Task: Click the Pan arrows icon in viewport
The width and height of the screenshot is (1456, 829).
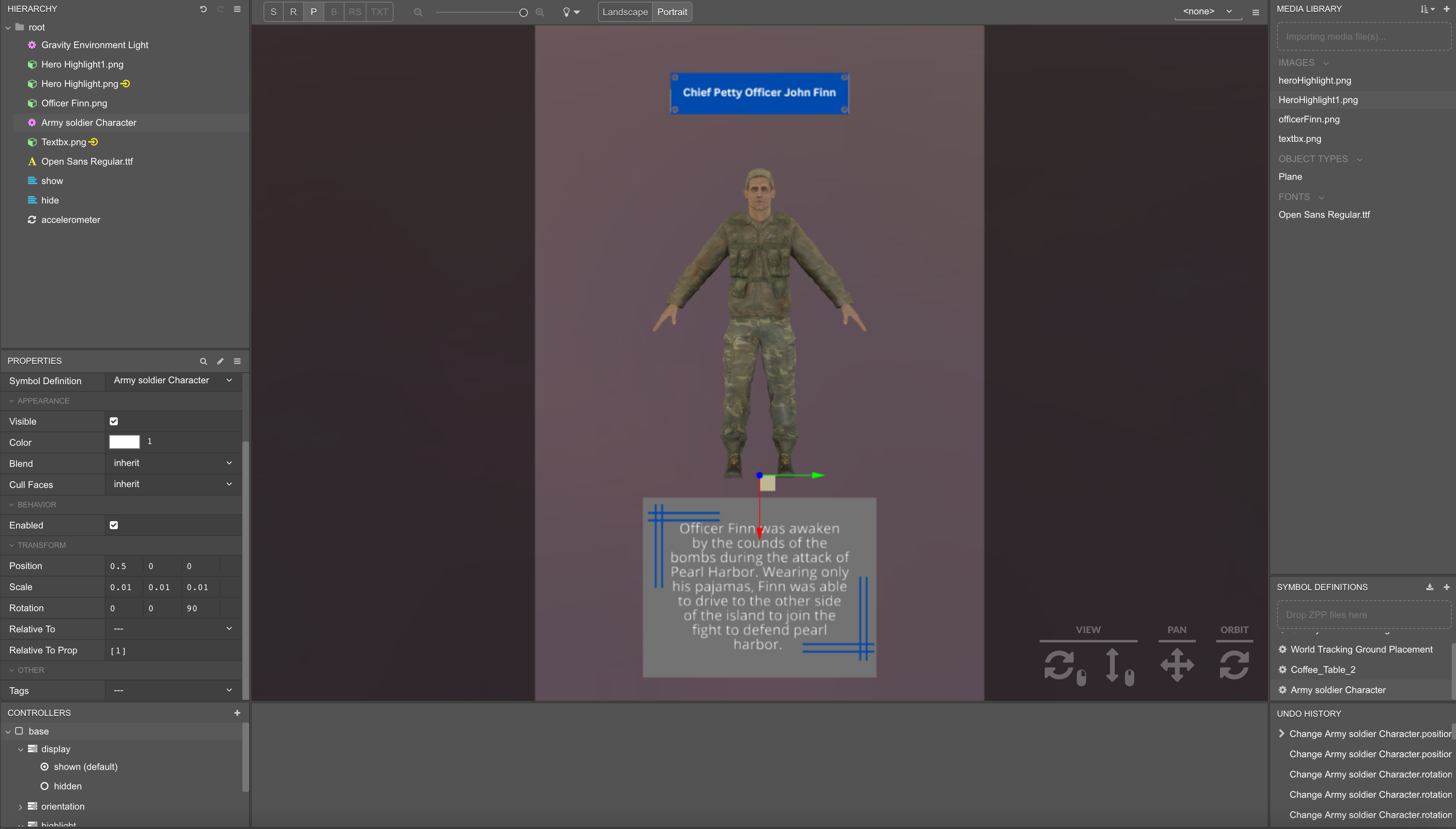Action: [1176, 664]
